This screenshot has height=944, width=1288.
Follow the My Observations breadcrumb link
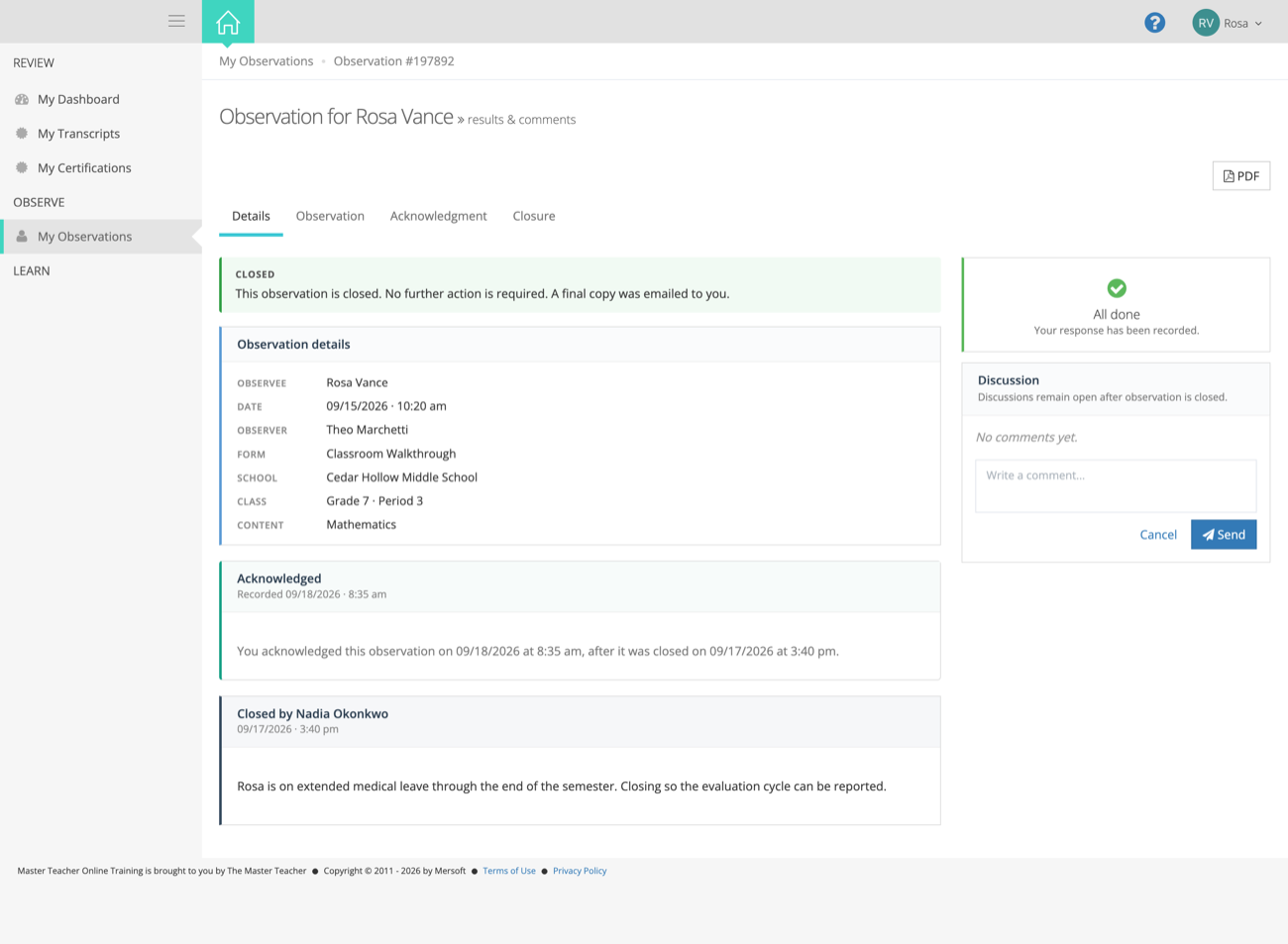point(266,61)
